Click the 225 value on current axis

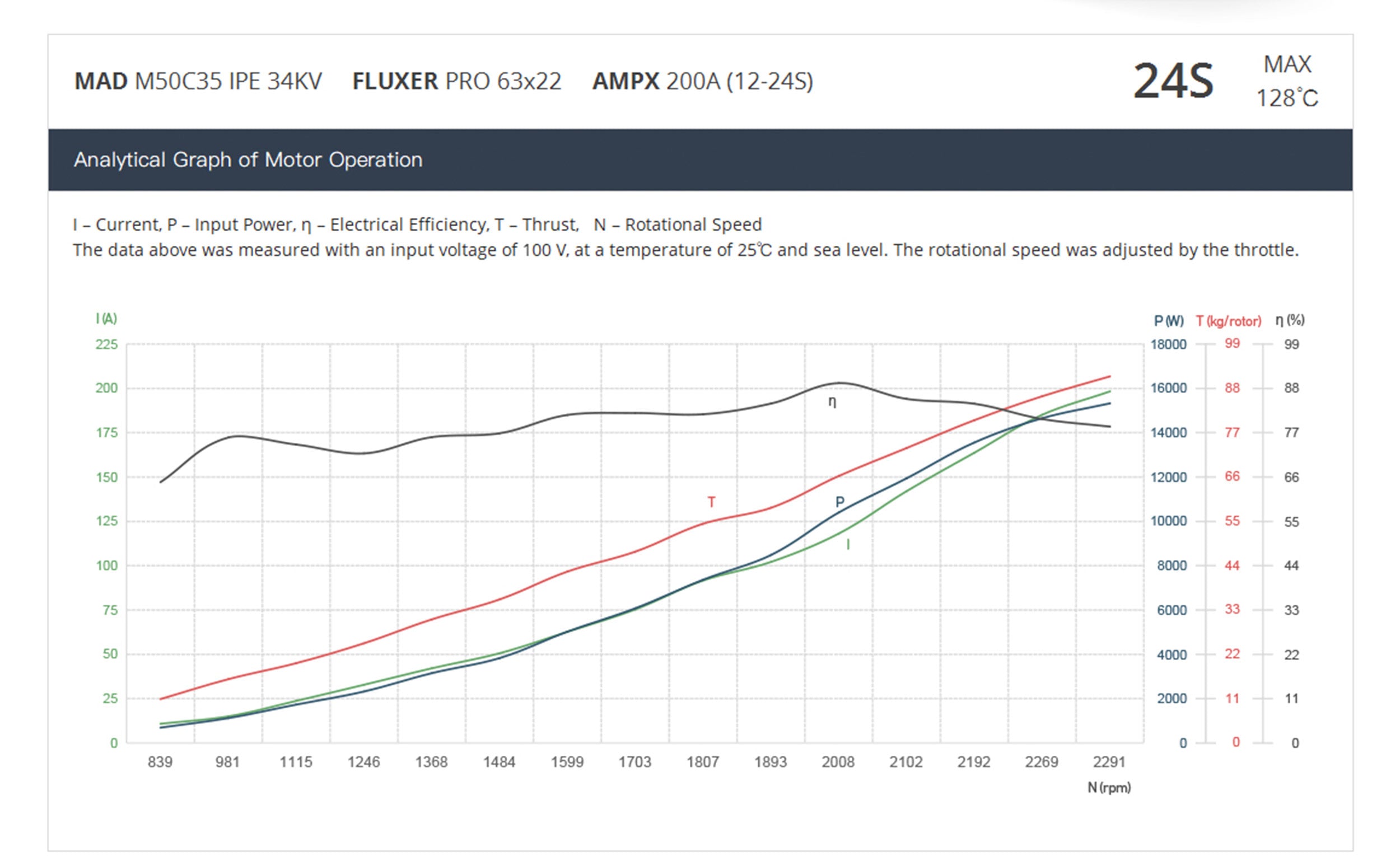(106, 345)
